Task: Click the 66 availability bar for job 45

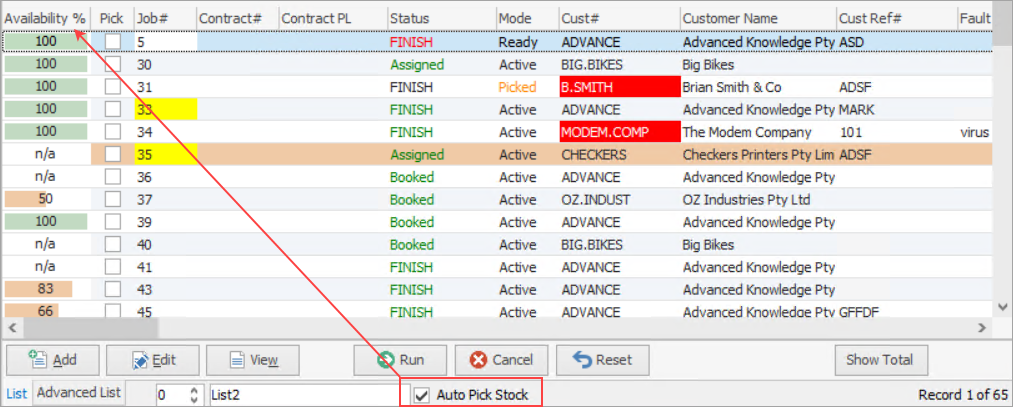Action: point(45,312)
